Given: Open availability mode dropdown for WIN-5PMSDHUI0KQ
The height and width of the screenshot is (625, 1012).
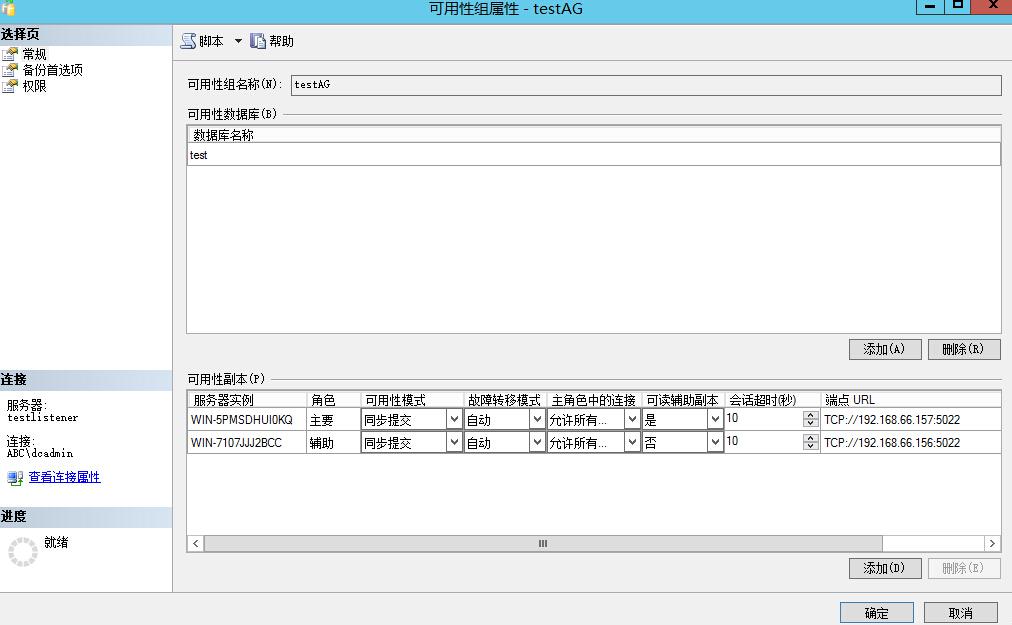Looking at the screenshot, I should (456, 419).
